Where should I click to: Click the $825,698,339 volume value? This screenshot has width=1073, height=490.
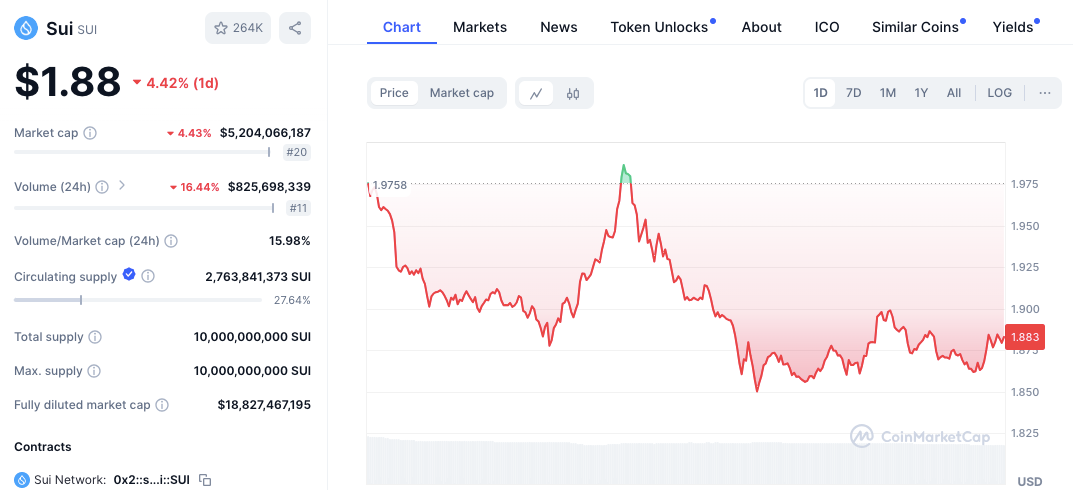(x=270, y=187)
